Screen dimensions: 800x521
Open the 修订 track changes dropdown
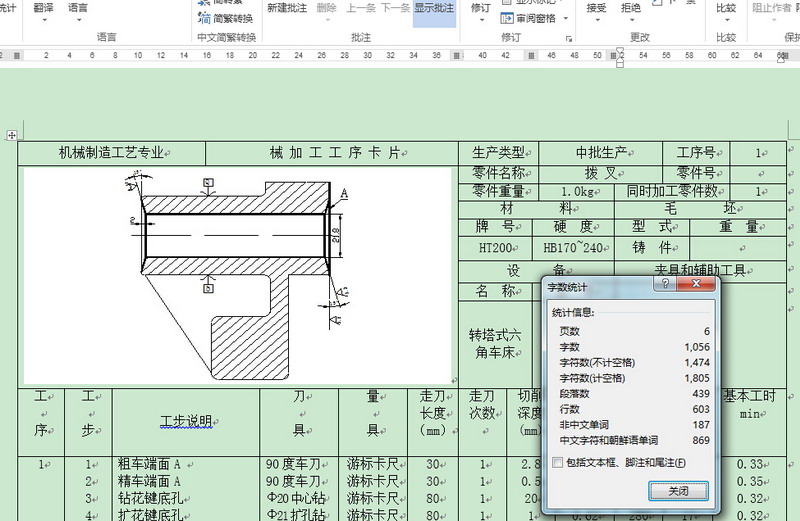(x=481, y=12)
